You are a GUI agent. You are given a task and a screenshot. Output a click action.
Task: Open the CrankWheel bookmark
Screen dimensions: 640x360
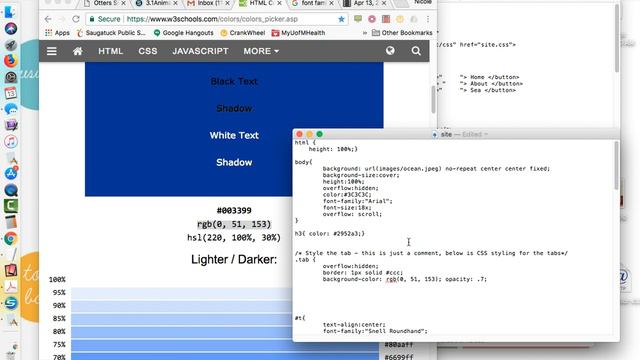point(242,33)
